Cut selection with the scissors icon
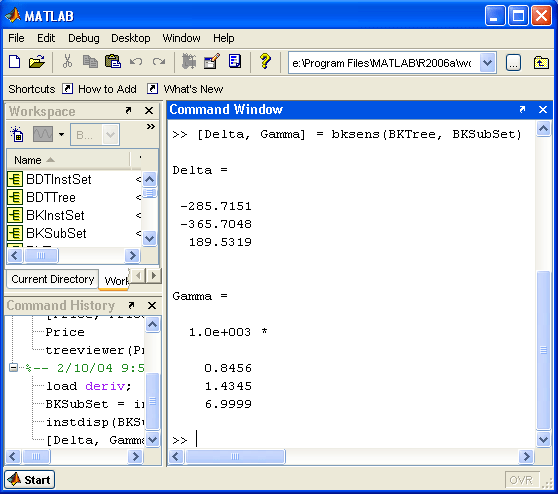The image size is (558, 495). point(67,61)
